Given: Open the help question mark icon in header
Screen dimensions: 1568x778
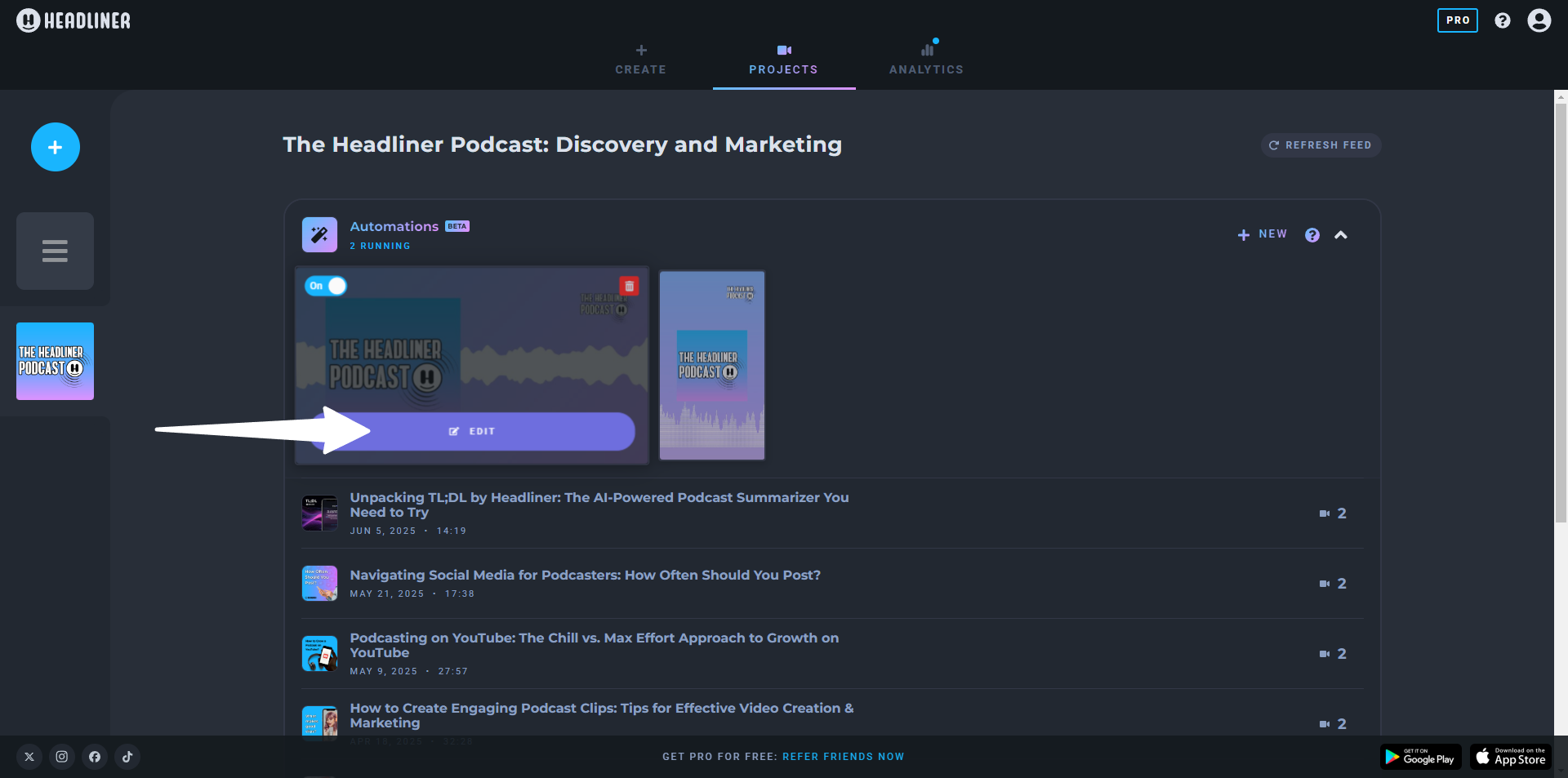Looking at the screenshot, I should (1503, 20).
